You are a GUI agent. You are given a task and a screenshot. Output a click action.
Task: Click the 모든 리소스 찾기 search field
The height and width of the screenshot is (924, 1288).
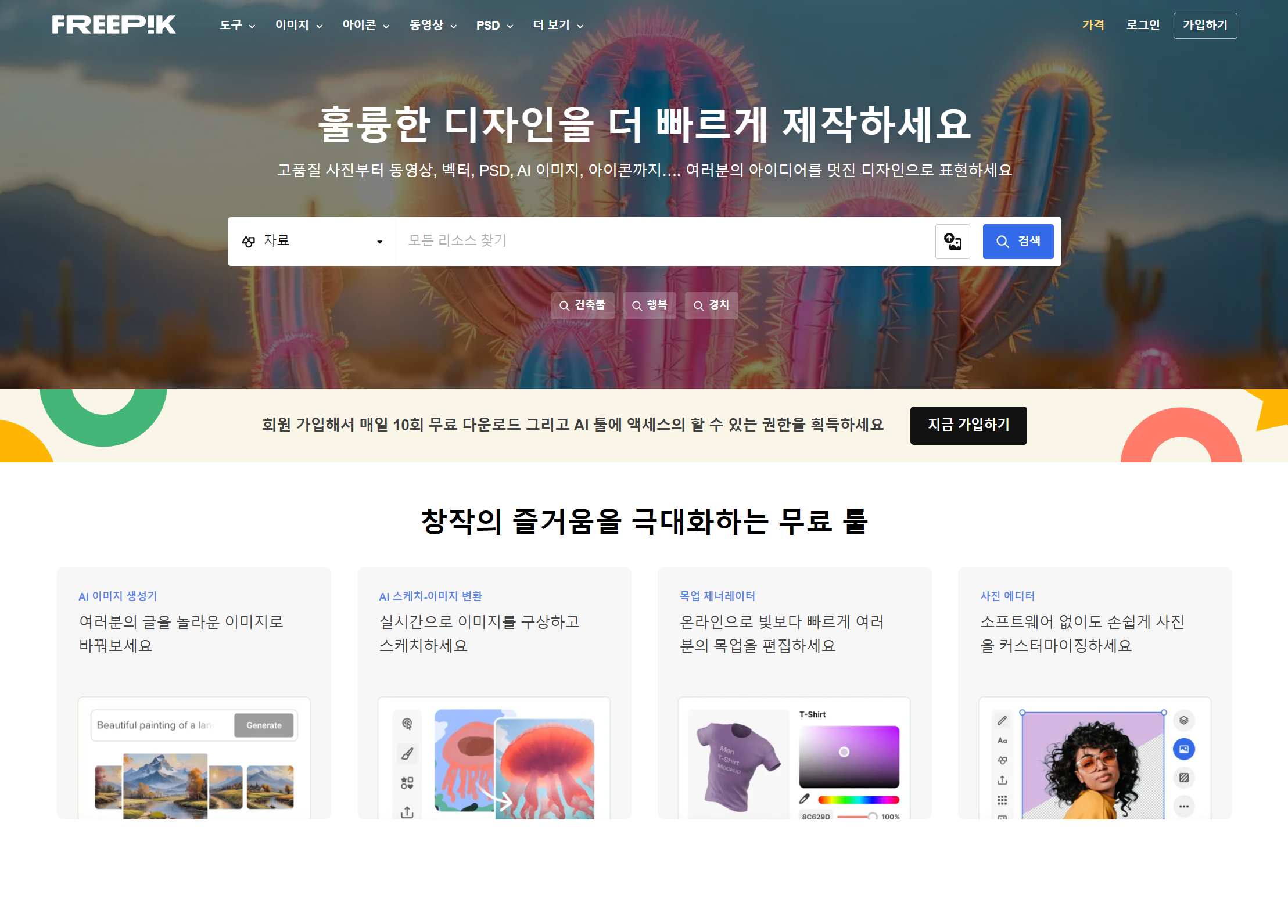pyautogui.click(x=665, y=241)
